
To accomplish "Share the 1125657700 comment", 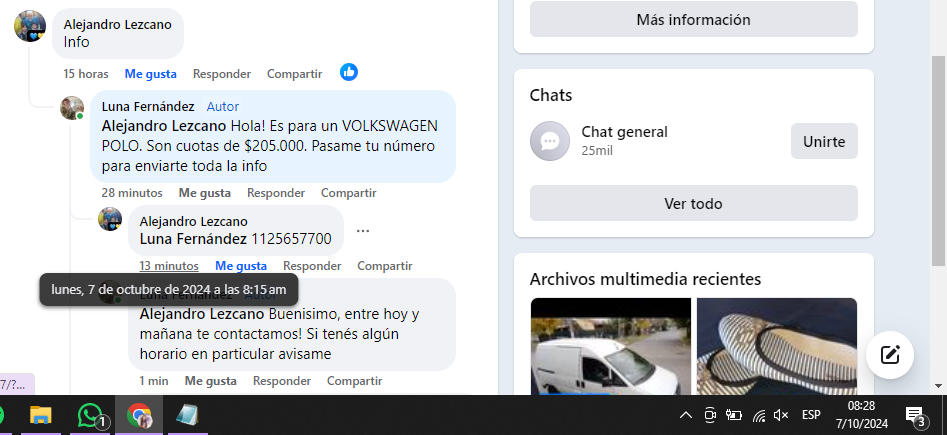I will pyautogui.click(x=385, y=266).
